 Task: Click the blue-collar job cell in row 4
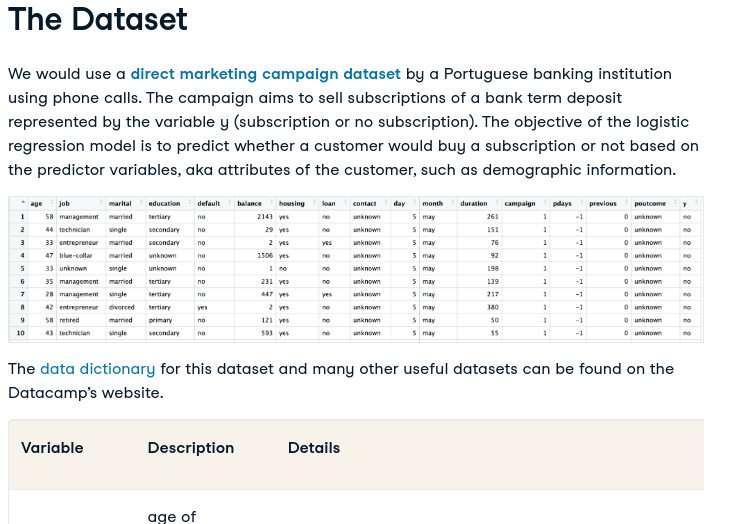coord(75,256)
